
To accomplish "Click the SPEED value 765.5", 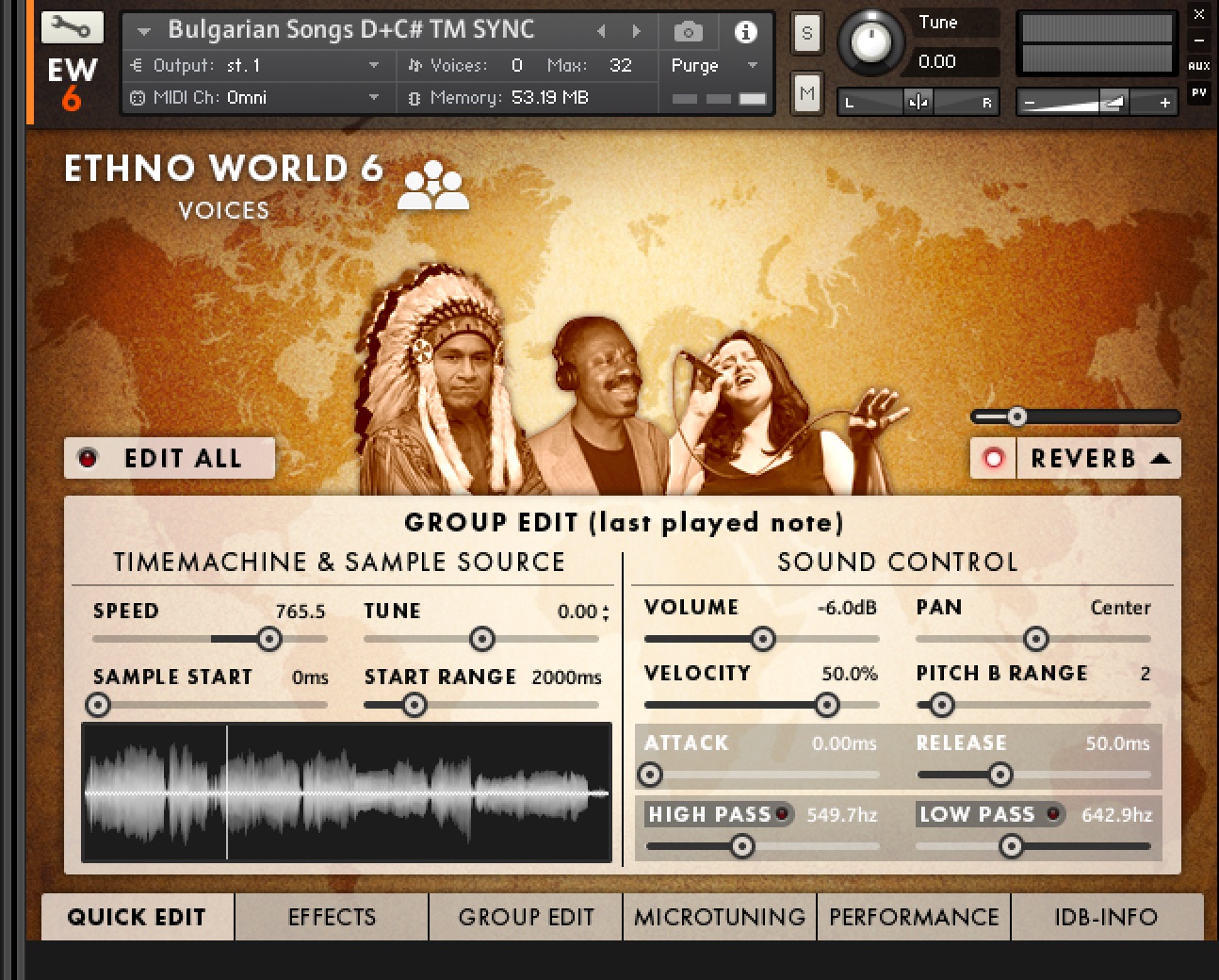I will coord(301,612).
